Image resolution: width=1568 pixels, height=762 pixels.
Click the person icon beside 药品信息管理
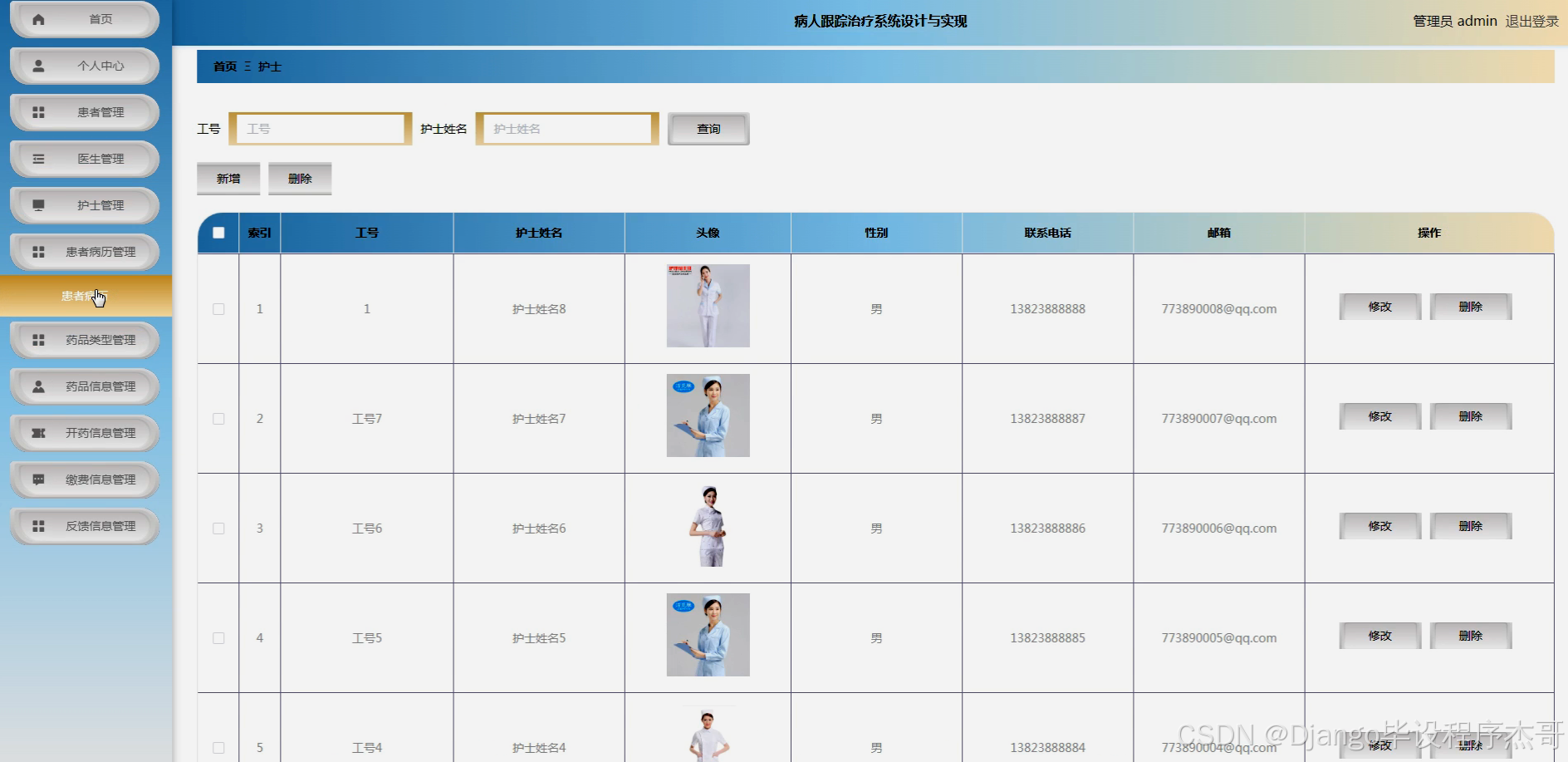click(x=38, y=386)
